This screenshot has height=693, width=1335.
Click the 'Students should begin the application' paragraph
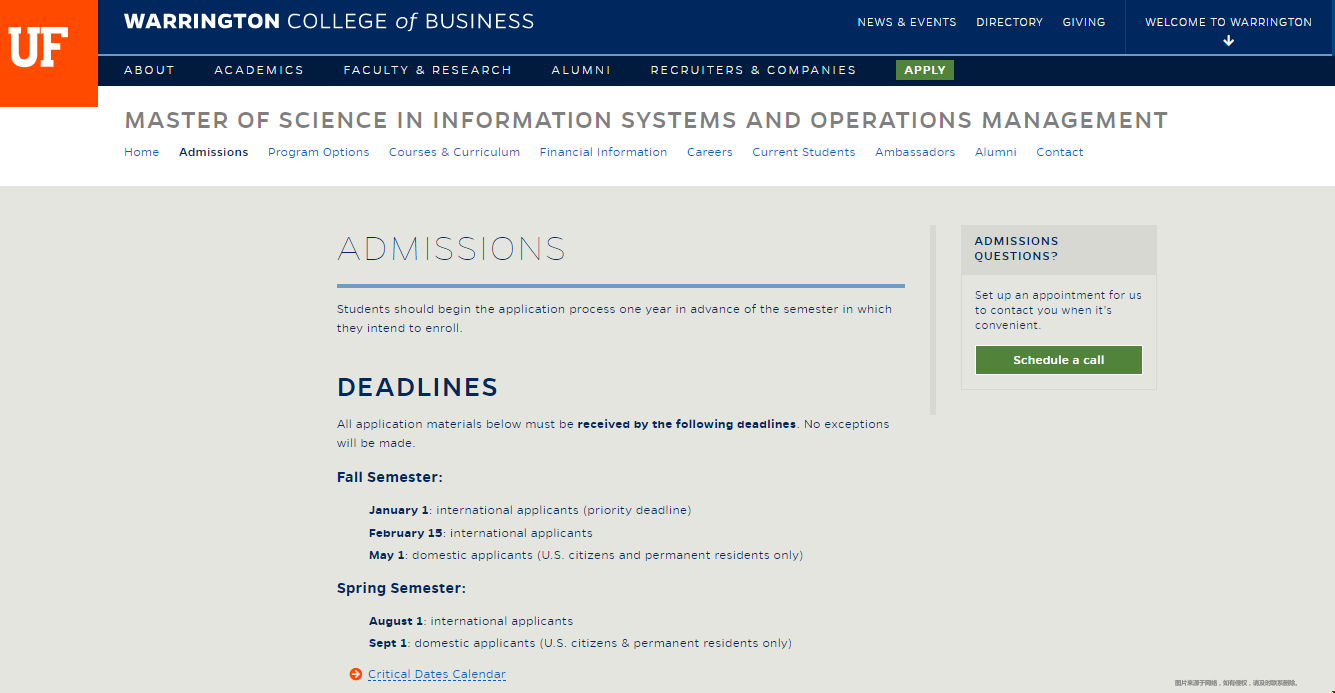615,319
